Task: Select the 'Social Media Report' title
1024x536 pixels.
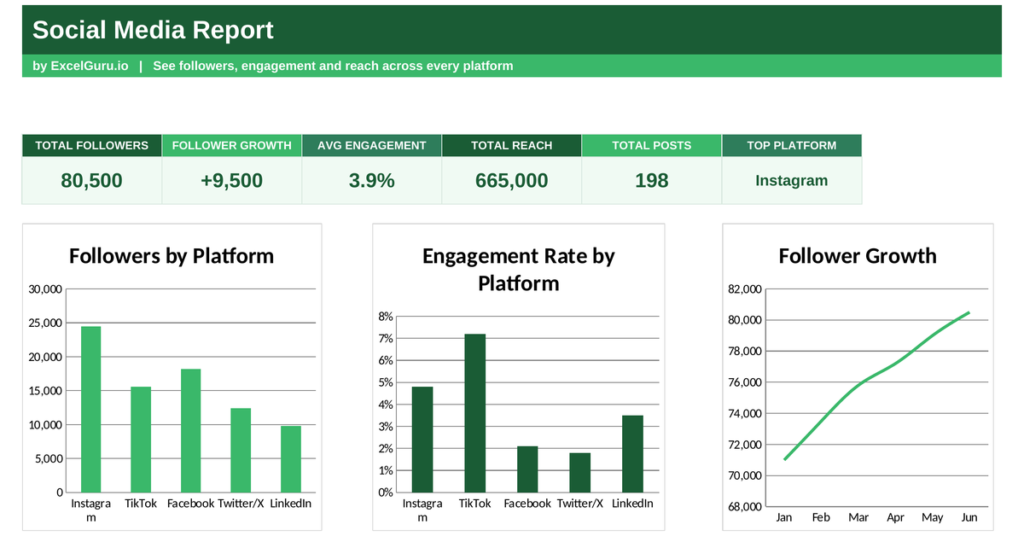Action: (153, 30)
